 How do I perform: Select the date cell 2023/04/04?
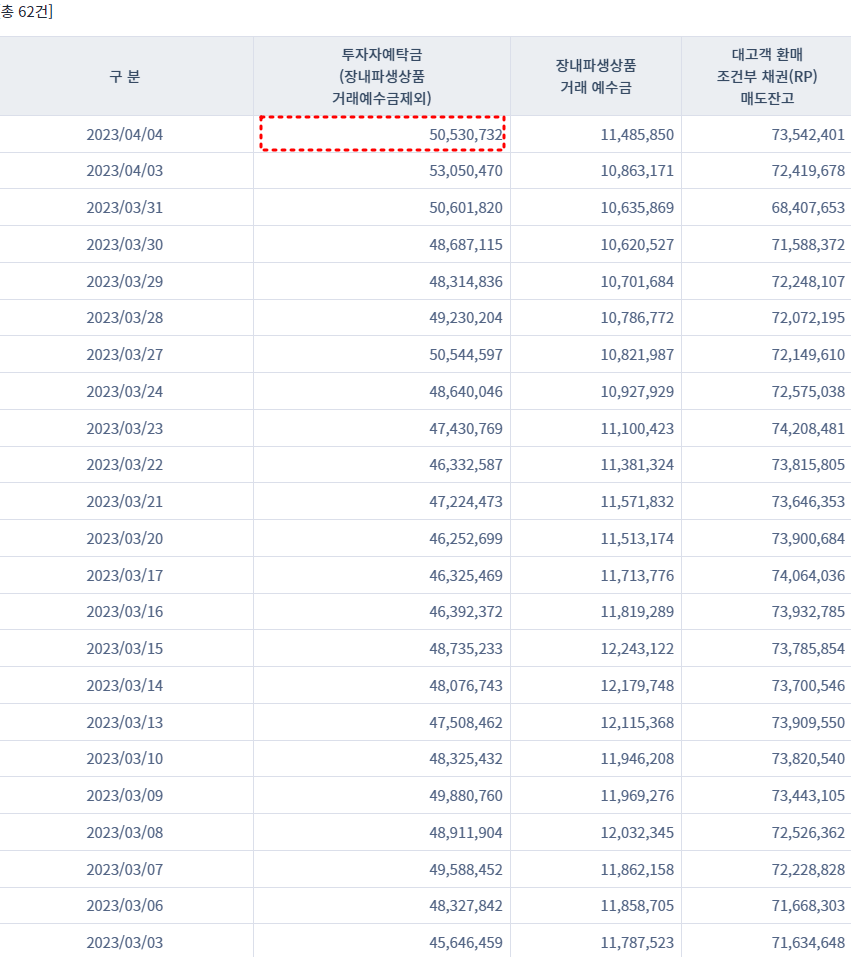click(x=125, y=134)
